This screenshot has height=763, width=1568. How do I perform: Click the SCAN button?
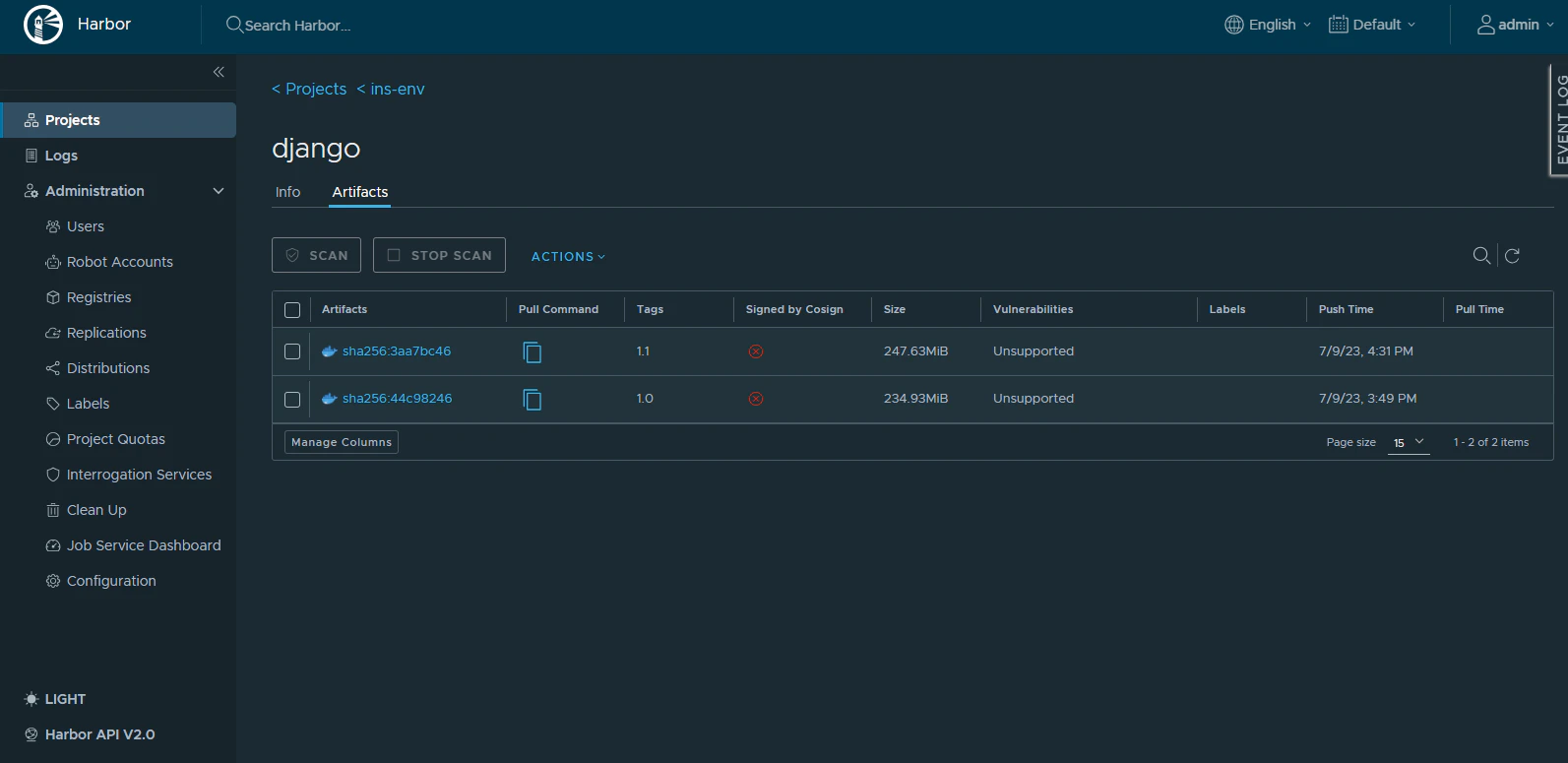tap(316, 255)
